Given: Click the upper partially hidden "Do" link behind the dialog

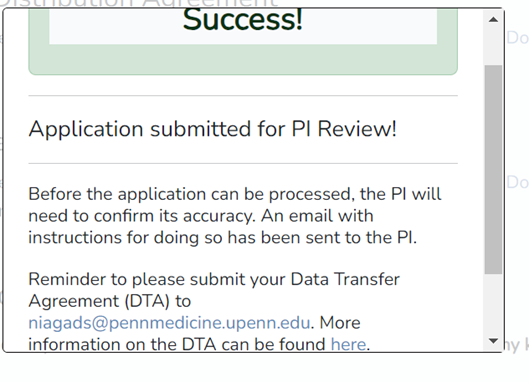Looking at the screenshot, I should [517, 38].
